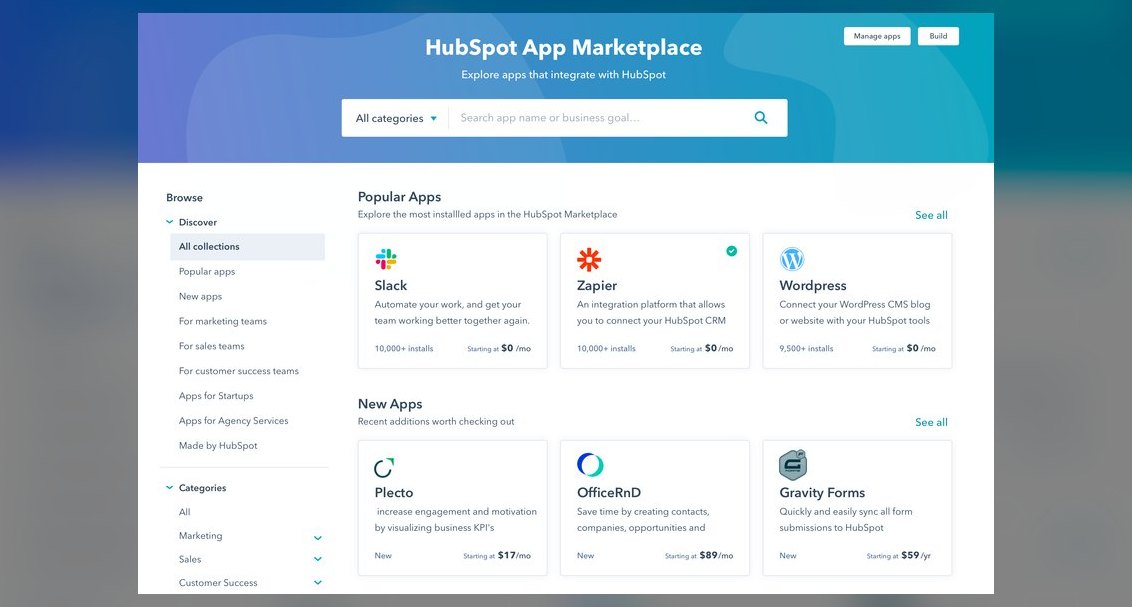Open For customer success teams collection

(239, 371)
